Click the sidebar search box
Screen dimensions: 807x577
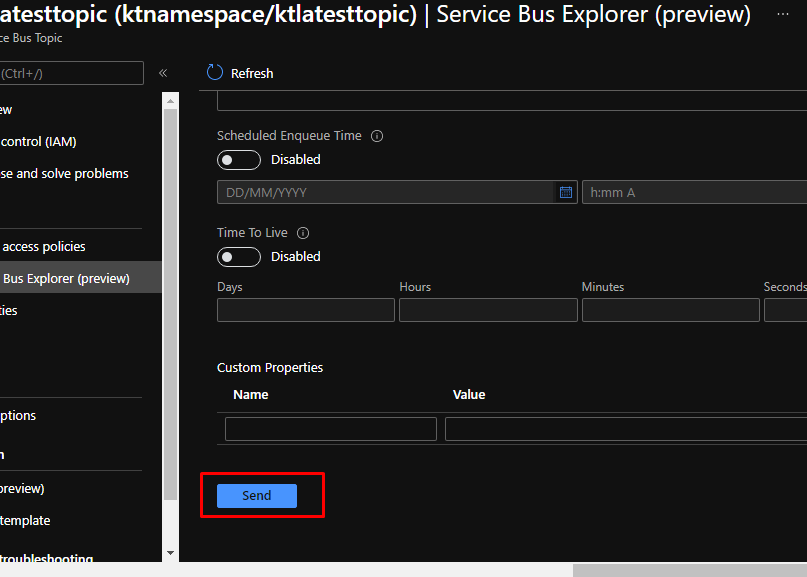click(71, 73)
